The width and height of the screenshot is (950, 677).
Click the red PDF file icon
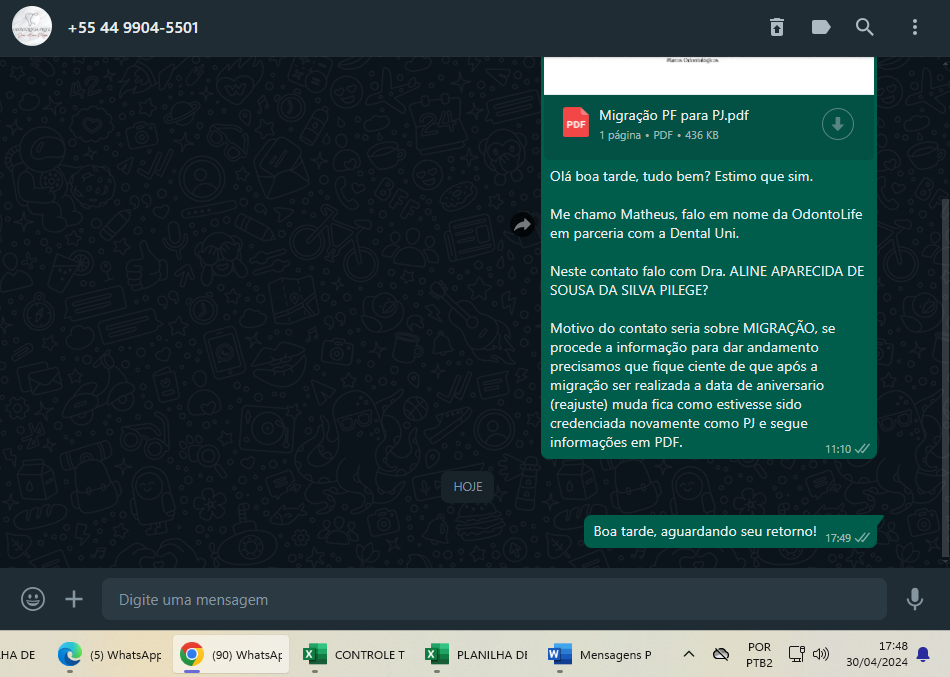pos(576,123)
